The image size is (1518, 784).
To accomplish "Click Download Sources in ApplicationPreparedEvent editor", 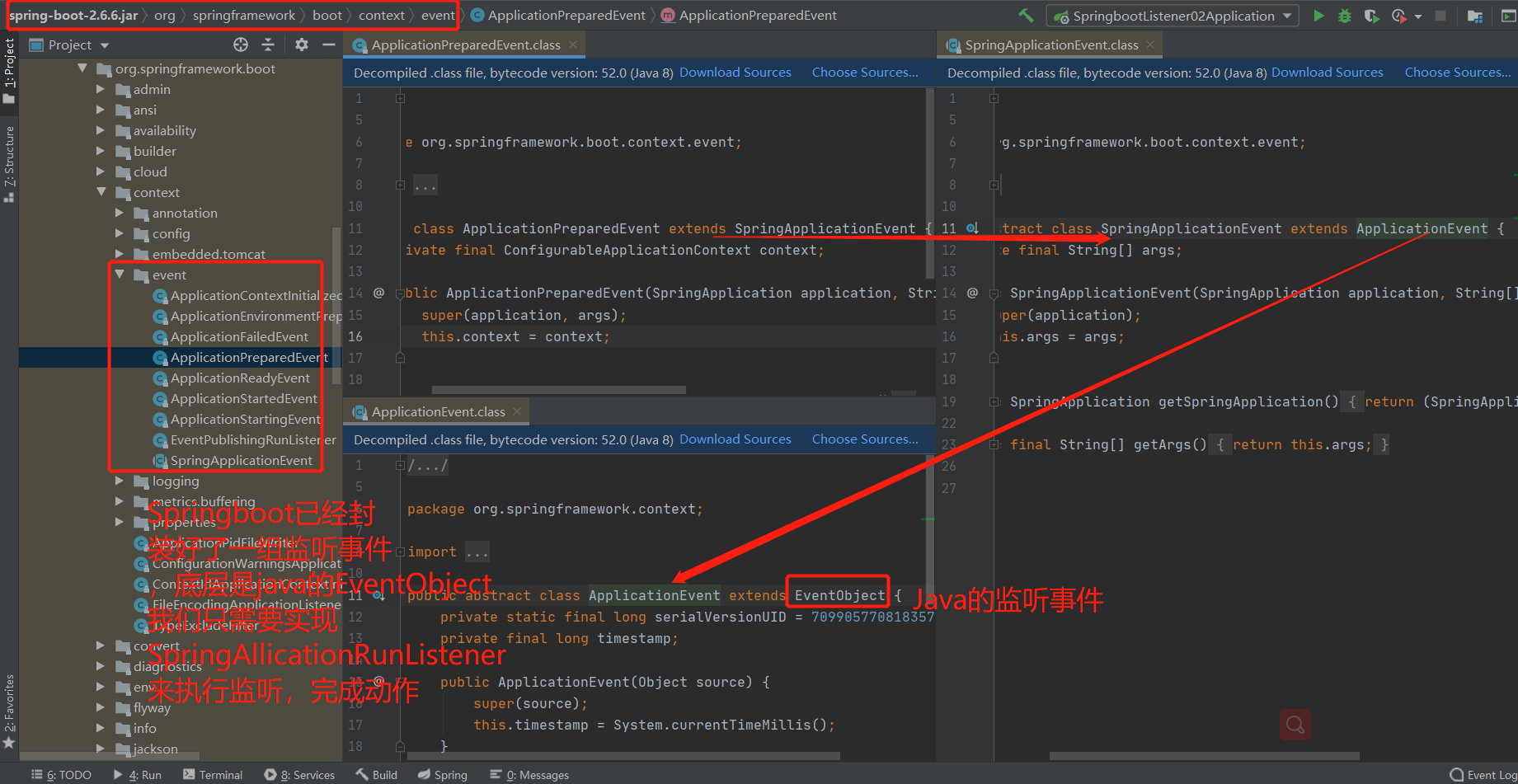I will (x=736, y=73).
